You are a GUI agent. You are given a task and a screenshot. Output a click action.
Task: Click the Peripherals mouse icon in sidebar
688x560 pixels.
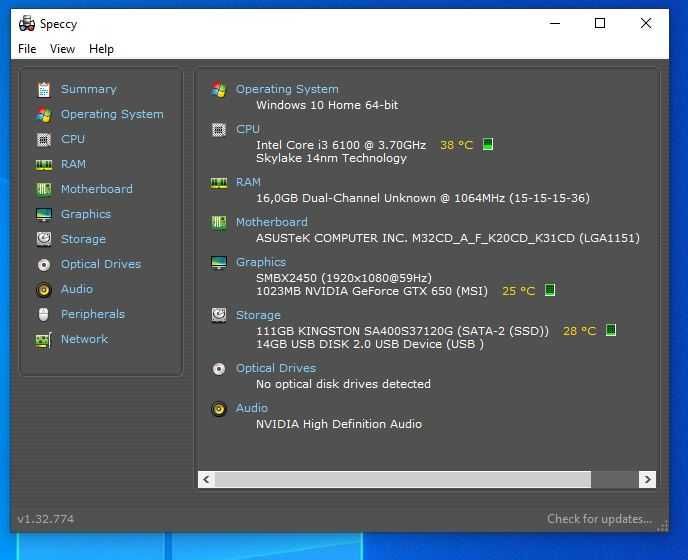43,314
